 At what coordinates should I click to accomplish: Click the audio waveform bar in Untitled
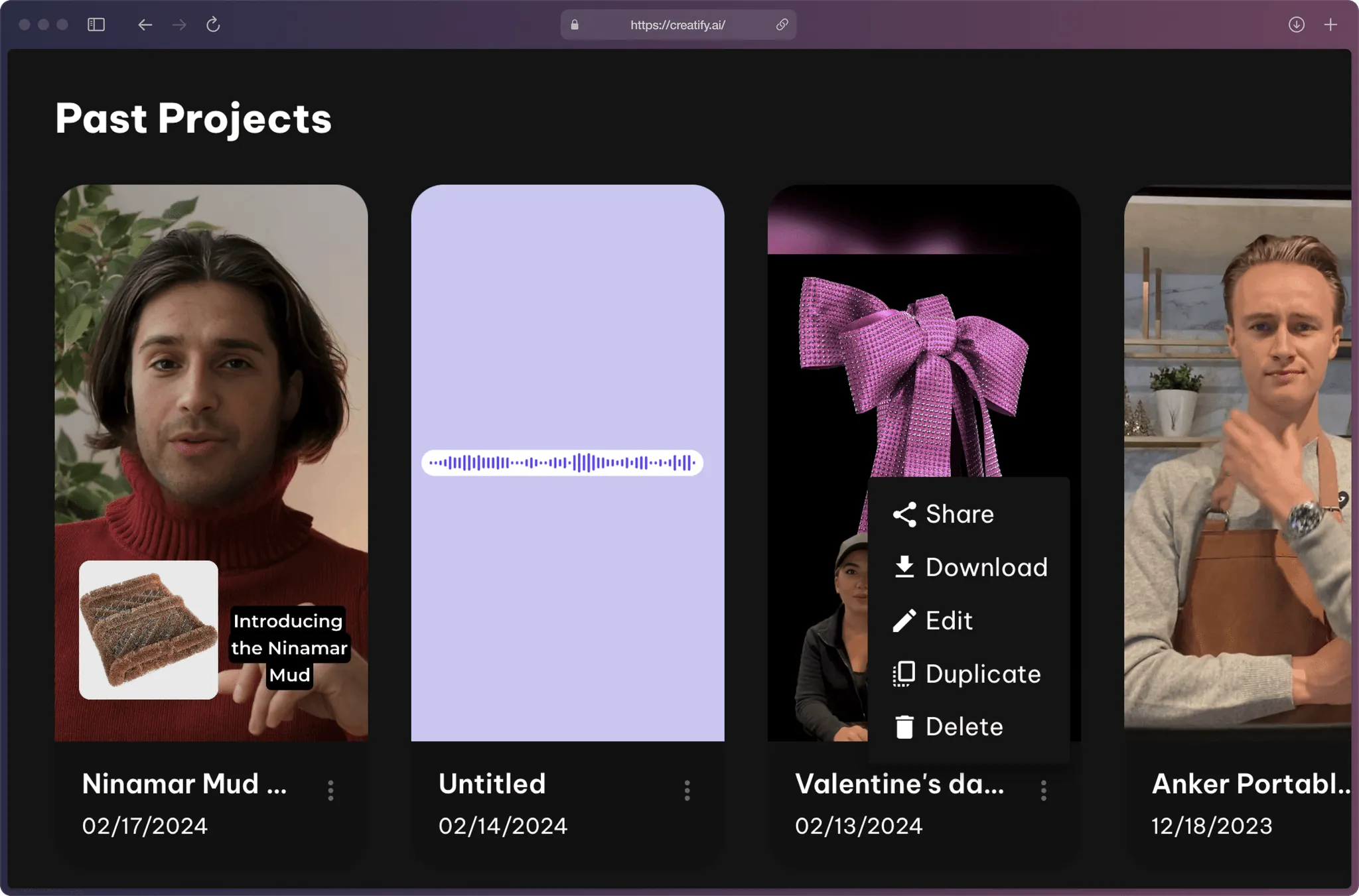pos(562,463)
